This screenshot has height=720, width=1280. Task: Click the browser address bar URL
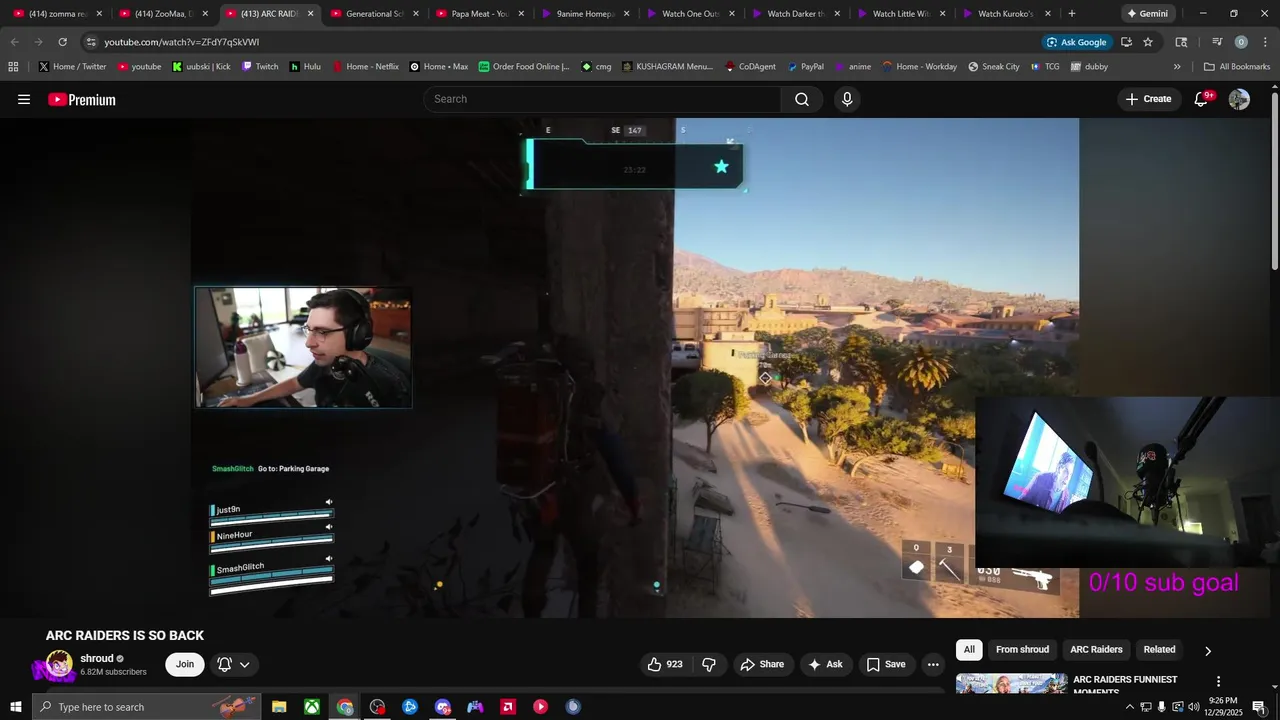pyautogui.click(x=181, y=42)
